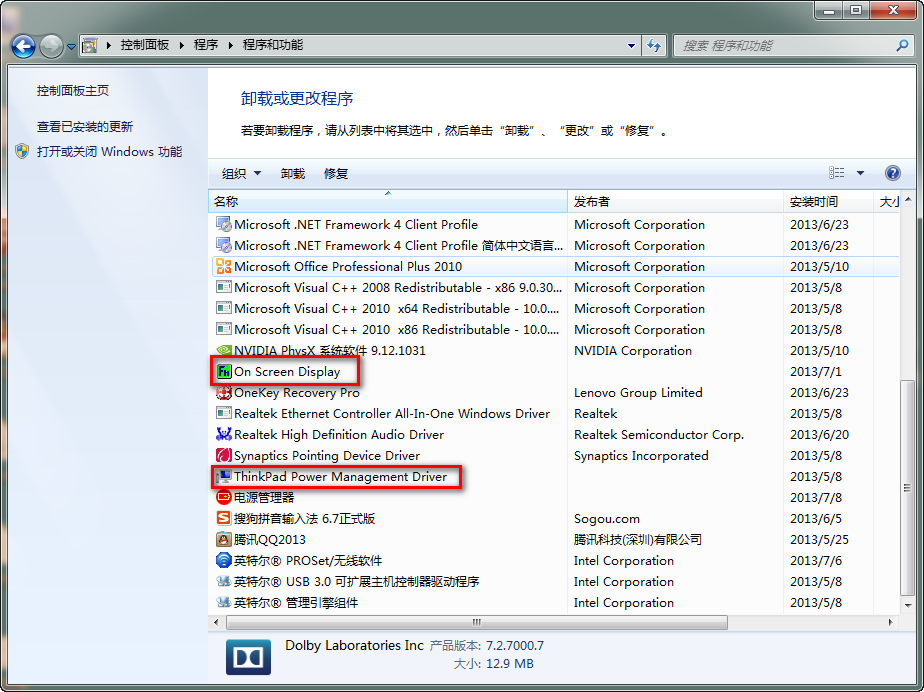
Task: Click 程序和功能 in the address breadcrumb
Action: coord(273,45)
